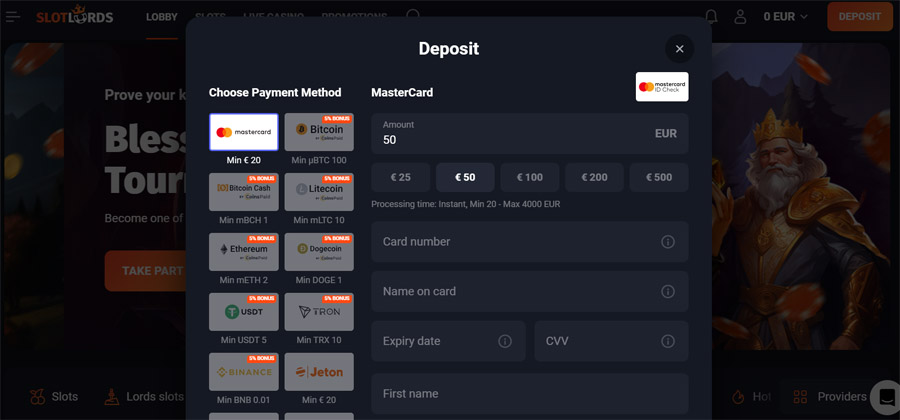Select the Mastercard payment method
The image size is (900, 420).
point(244,132)
